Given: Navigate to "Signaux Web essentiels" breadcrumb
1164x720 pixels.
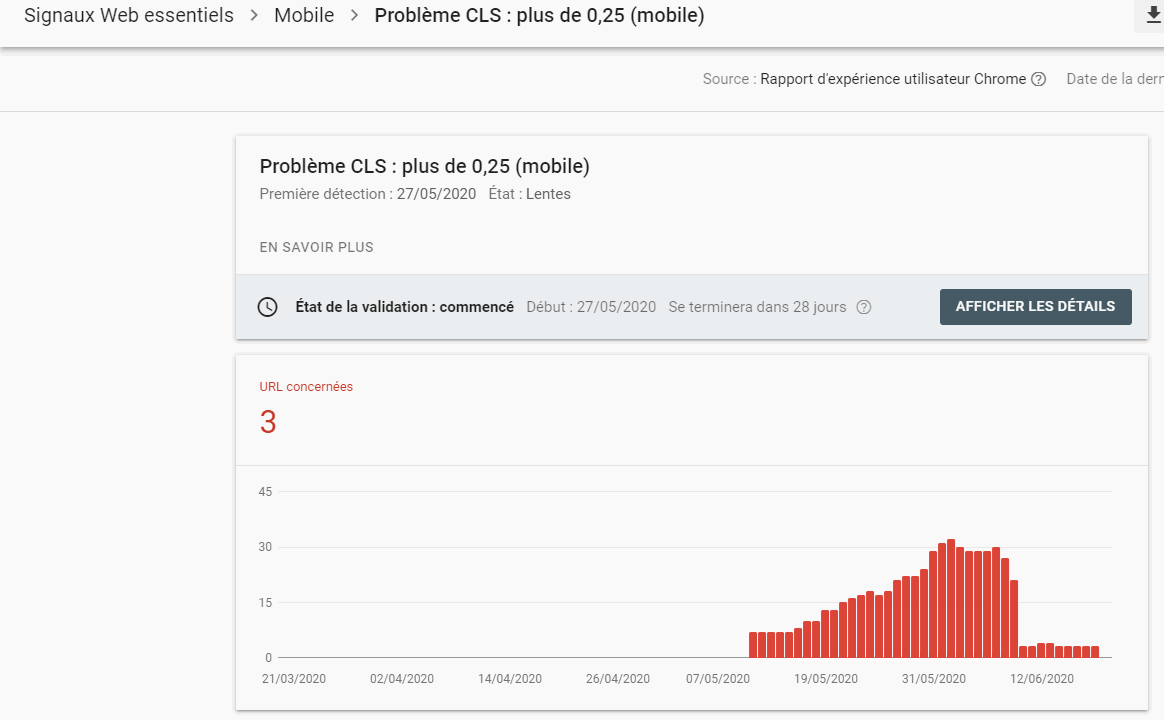Looking at the screenshot, I should pos(128,16).
